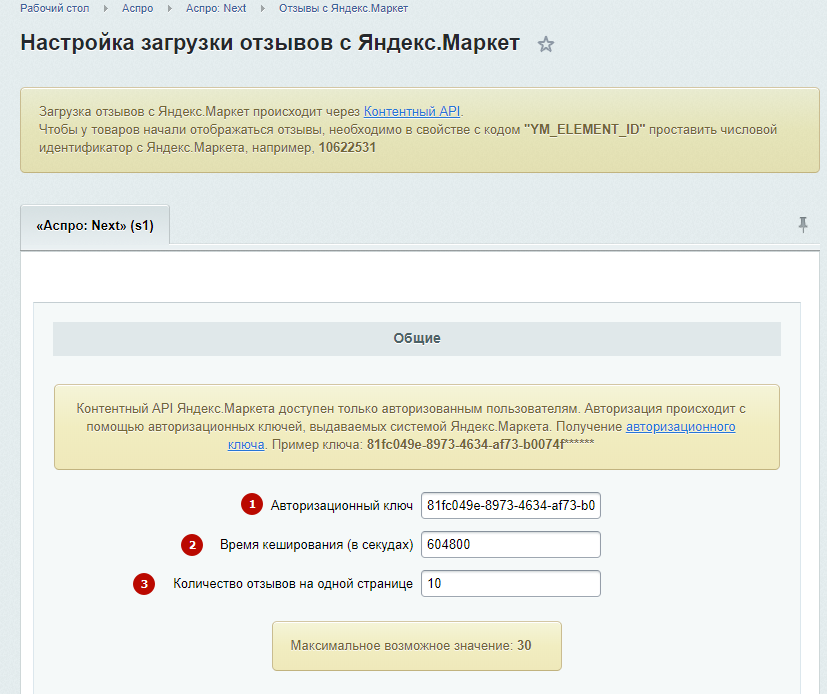Expand breadcrumb arrow after Аспро
Screen dimensions: 827x694
(x=169, y=8)
